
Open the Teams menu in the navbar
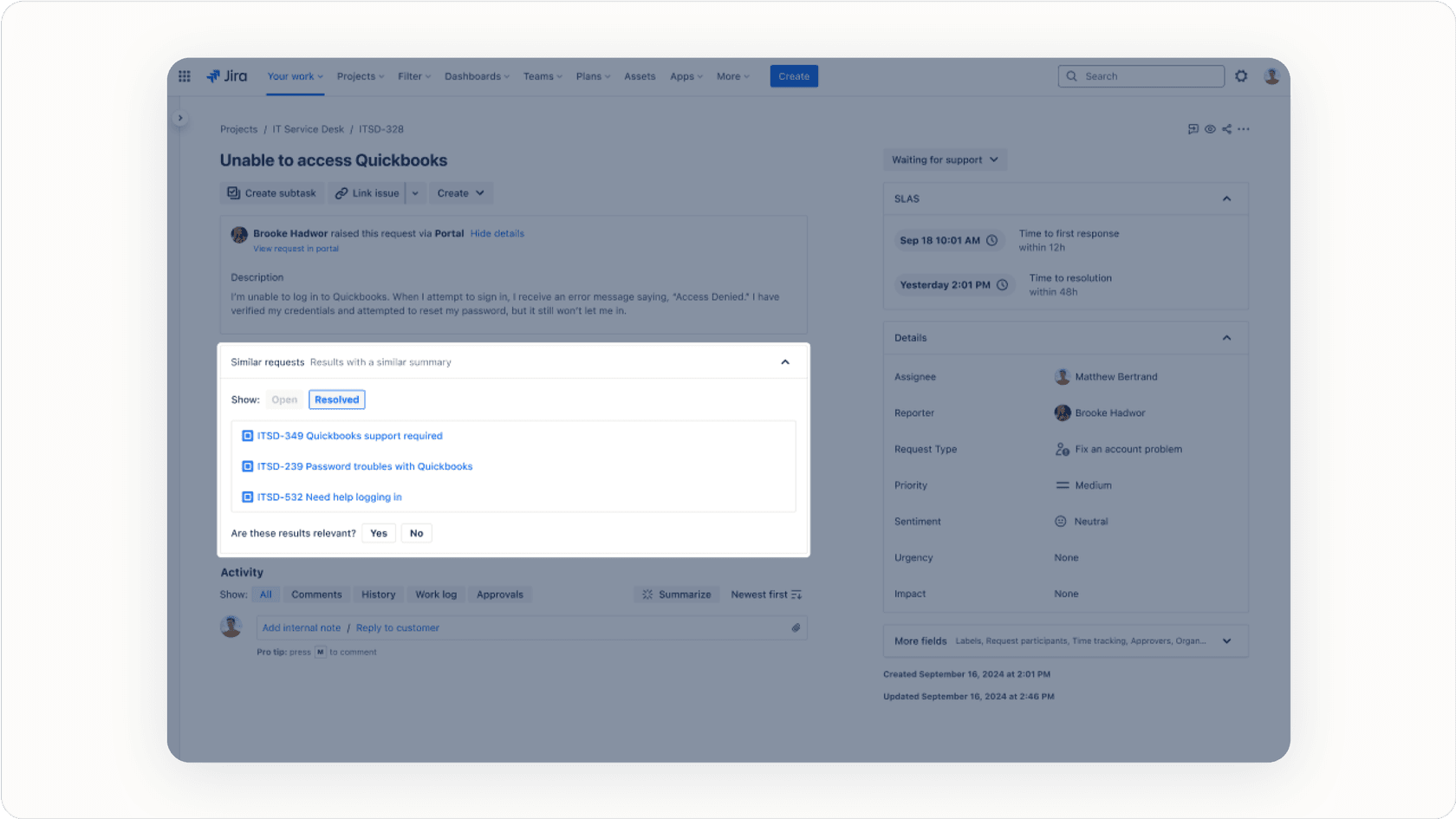tap(542, 76)
